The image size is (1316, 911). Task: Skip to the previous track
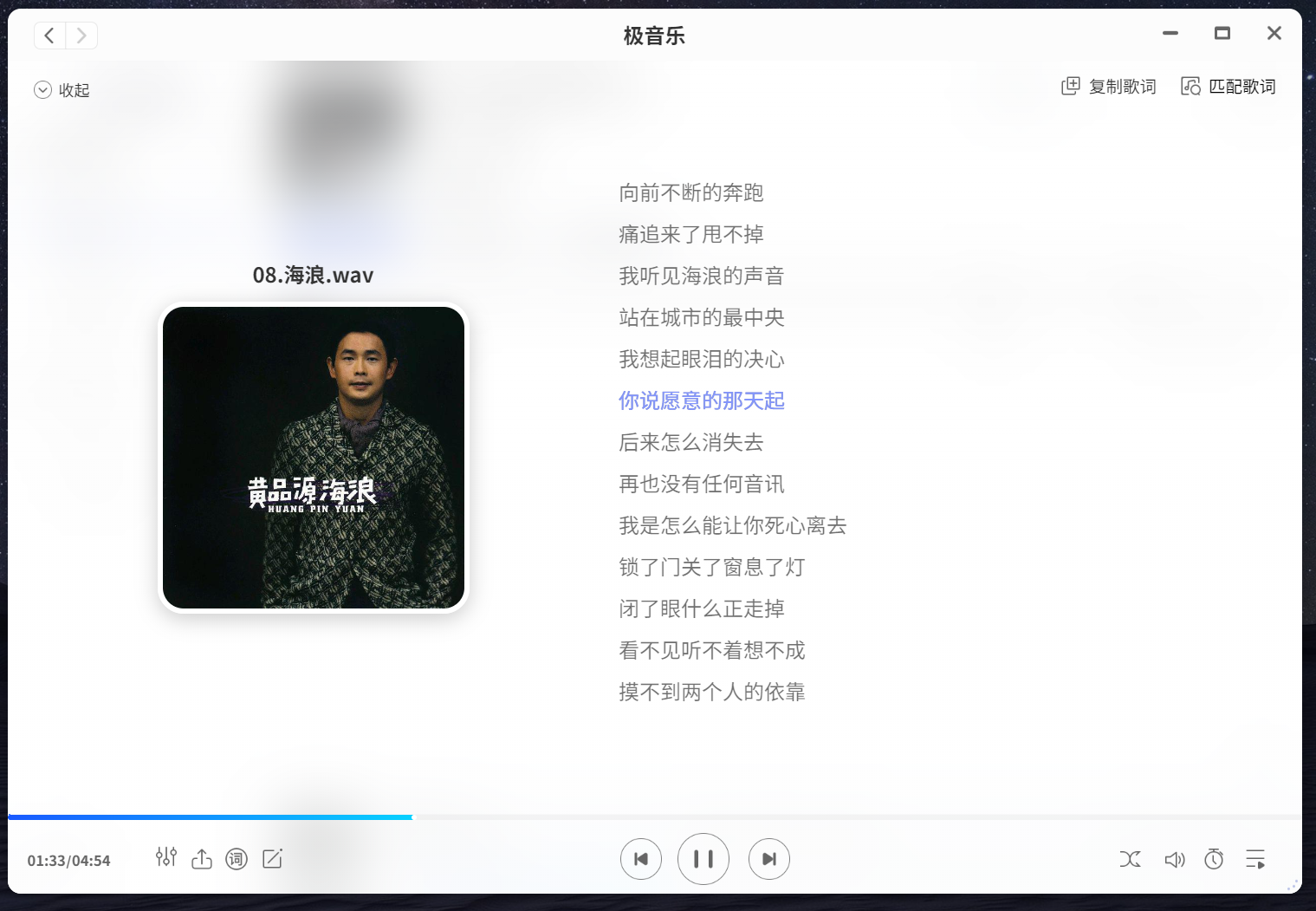(641, 859)
